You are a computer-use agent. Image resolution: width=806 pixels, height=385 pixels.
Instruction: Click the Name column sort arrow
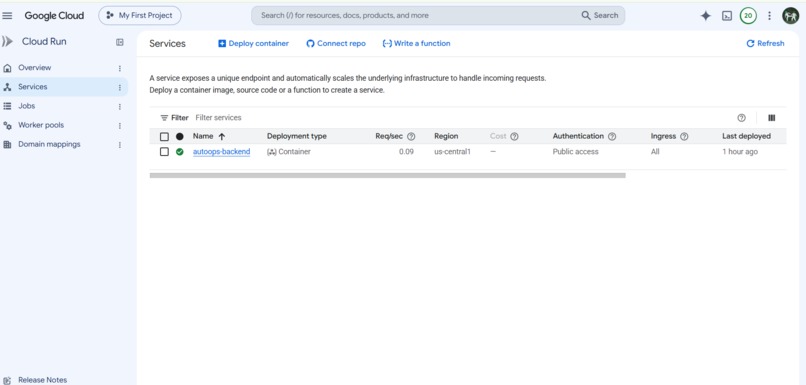(222, 137)
